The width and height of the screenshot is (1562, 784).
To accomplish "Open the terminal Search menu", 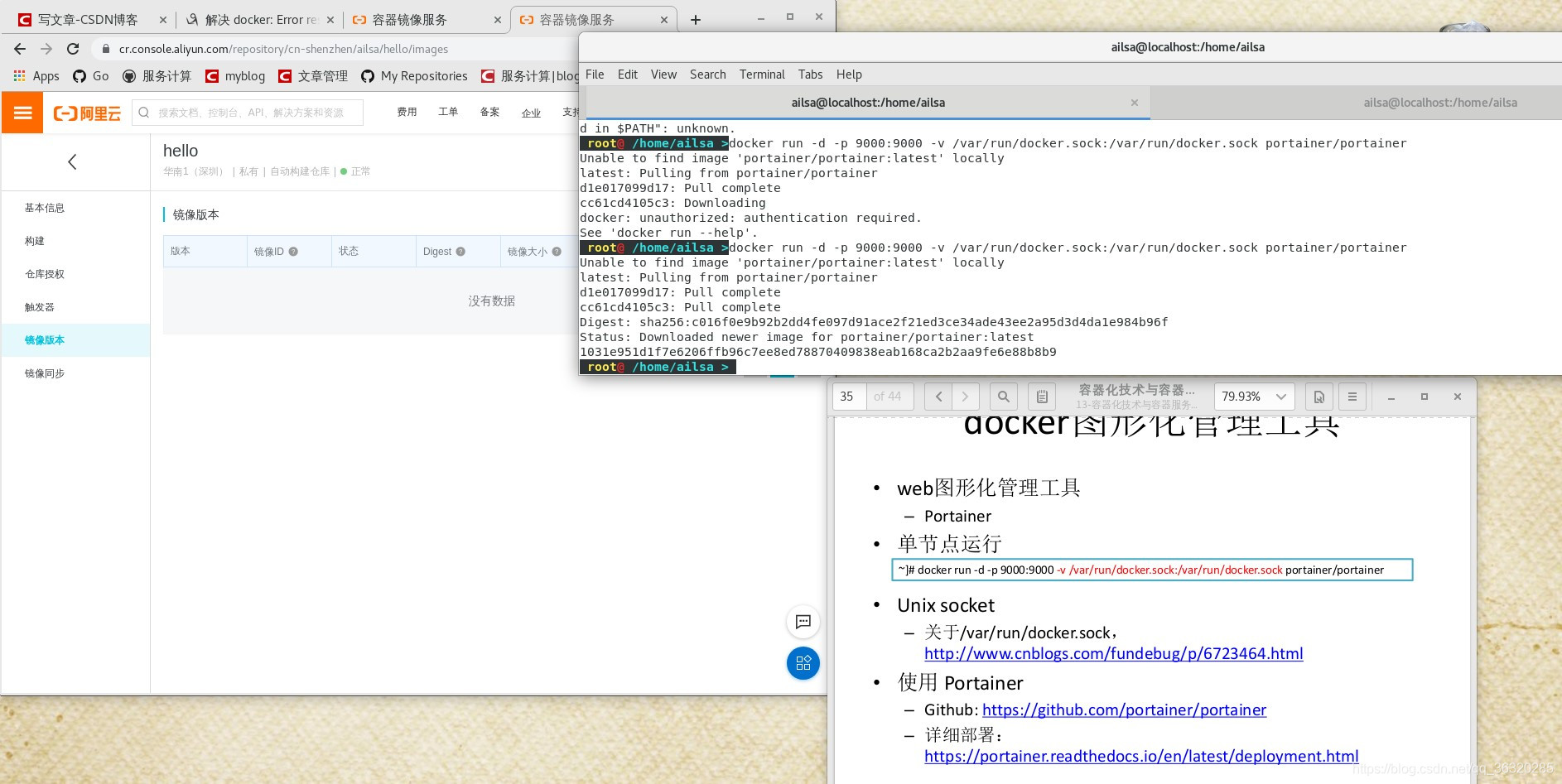I will point(708,75).
